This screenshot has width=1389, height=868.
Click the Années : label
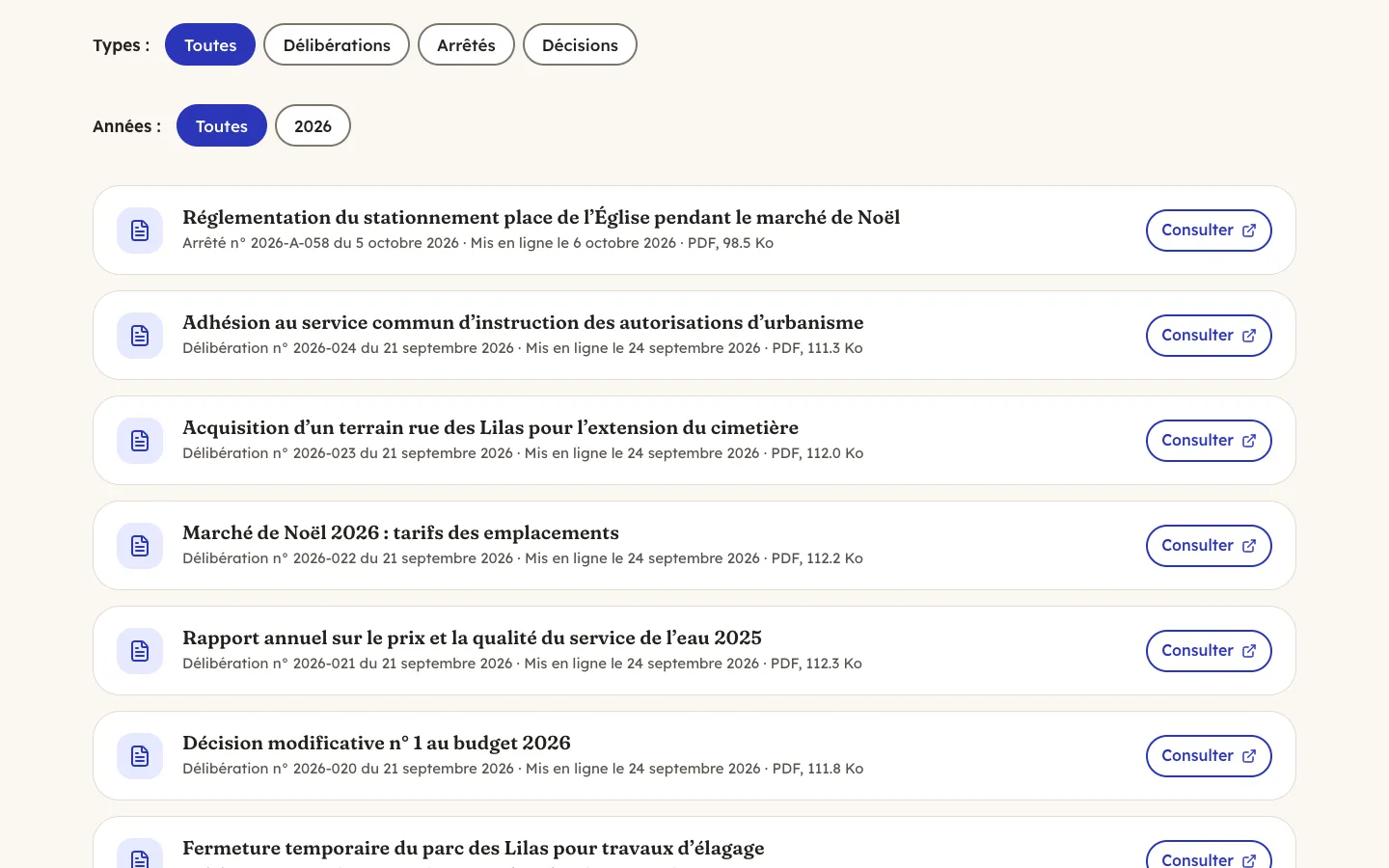pyautogui.click(x=127, y=126)
